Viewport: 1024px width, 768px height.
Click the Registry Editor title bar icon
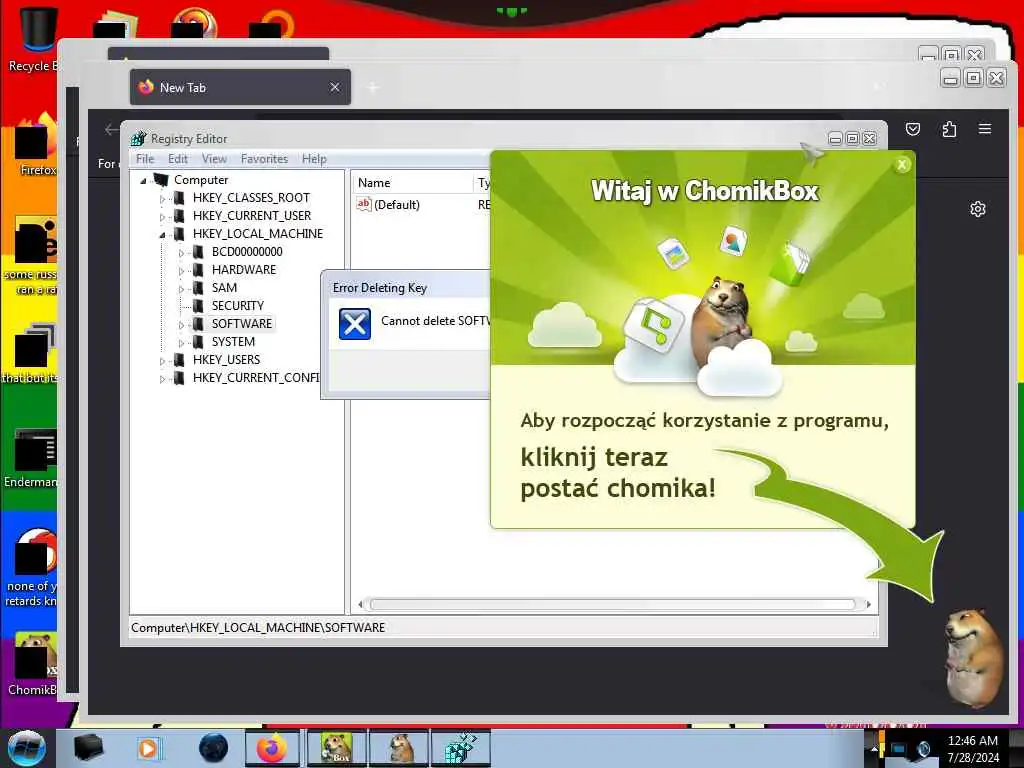point(138,138)
